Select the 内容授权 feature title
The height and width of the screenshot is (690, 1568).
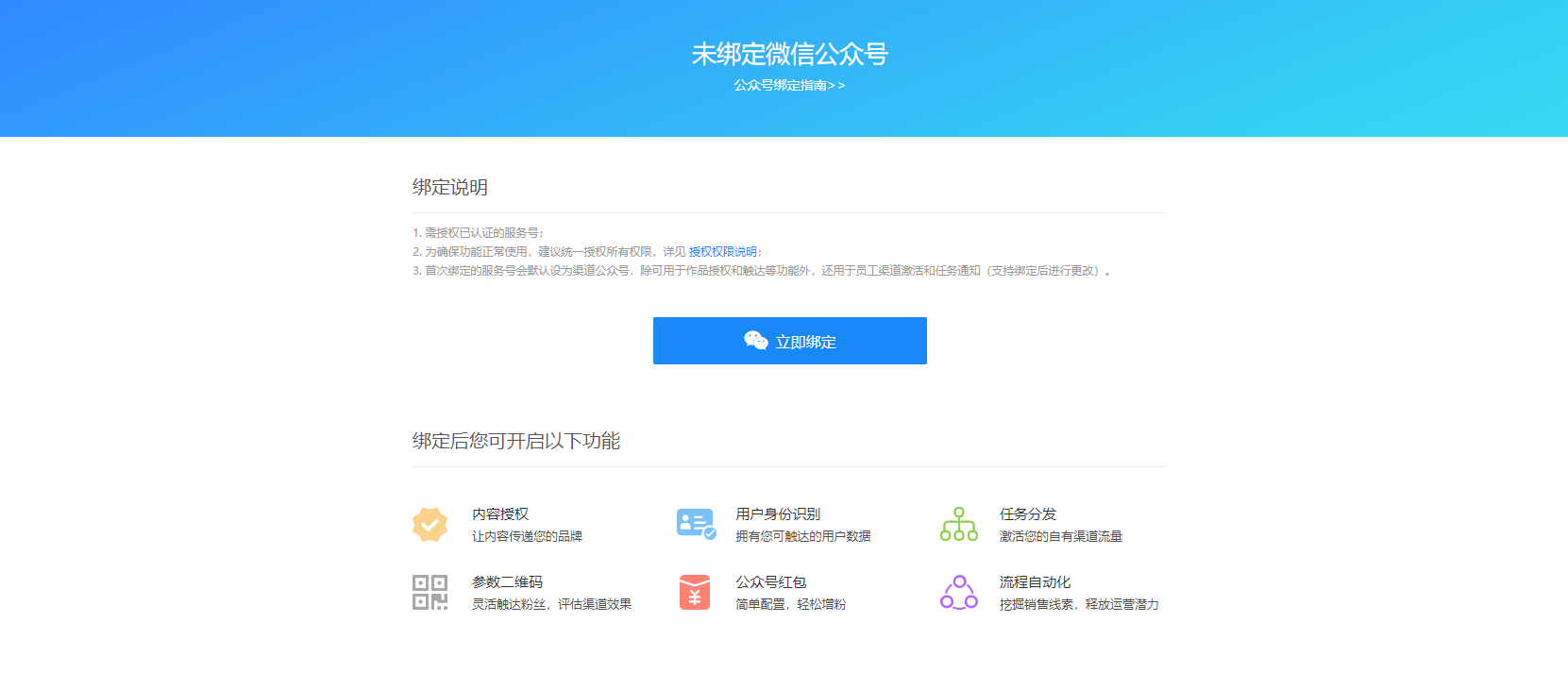click(500, 514)
